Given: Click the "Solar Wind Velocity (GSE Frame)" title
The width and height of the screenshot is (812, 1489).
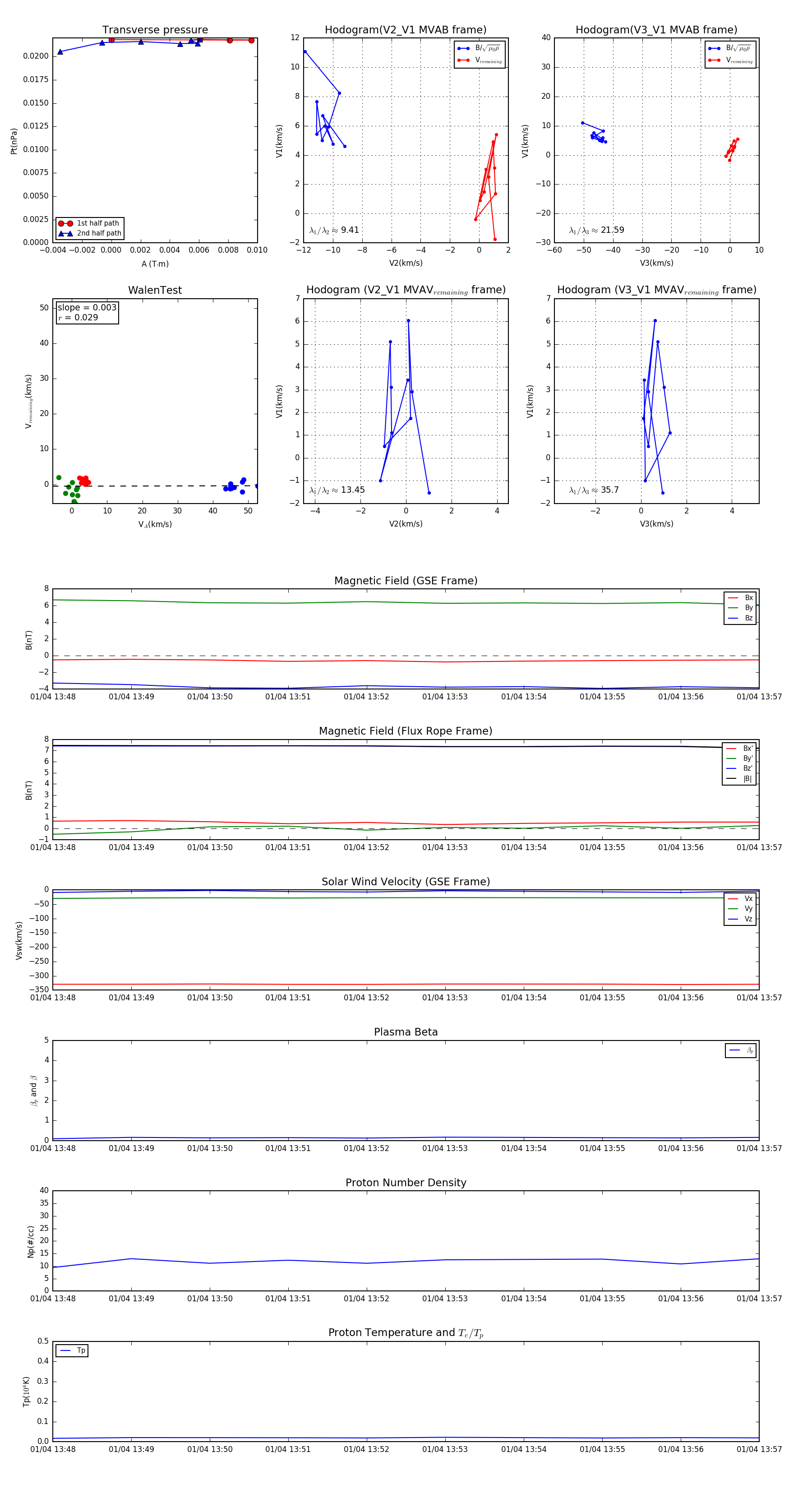Looking at the screenshot, I should [406, 882].
